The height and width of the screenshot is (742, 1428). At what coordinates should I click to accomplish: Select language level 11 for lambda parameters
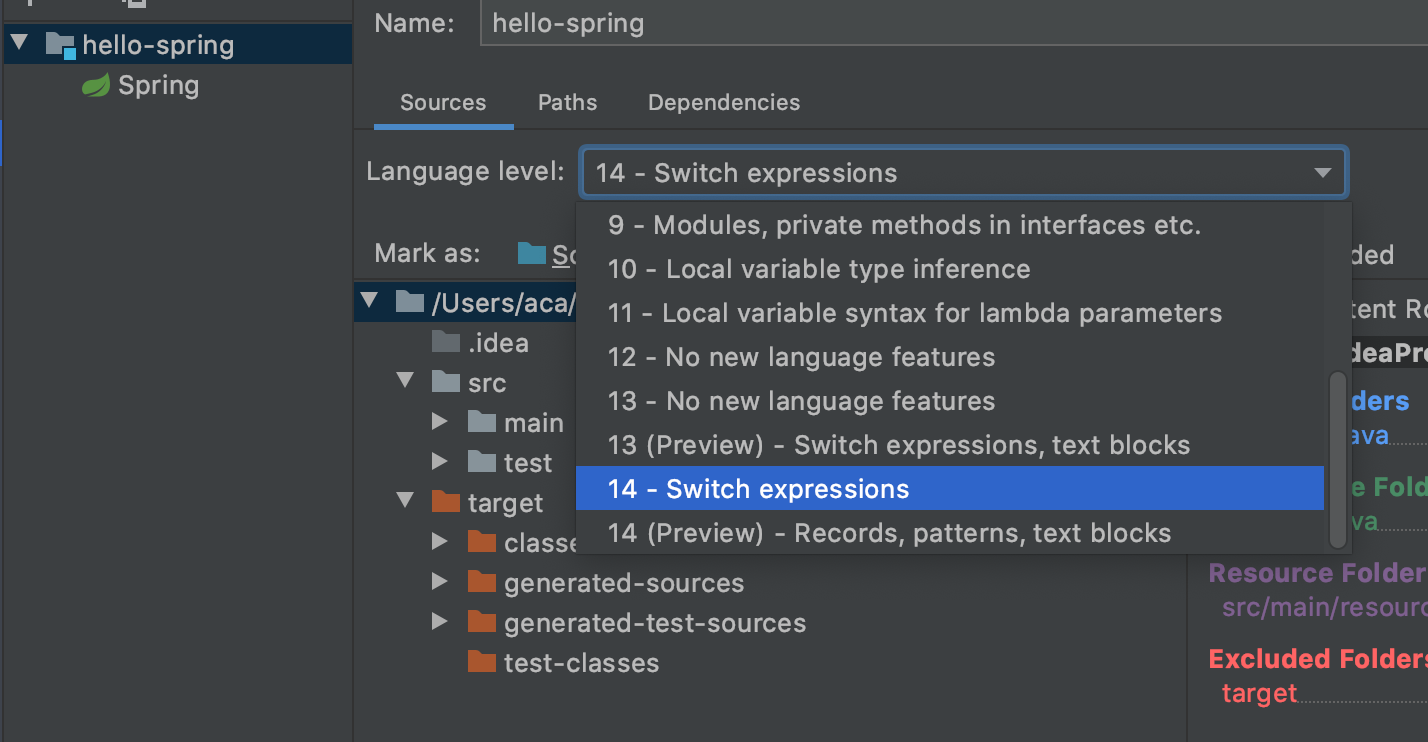914,313
